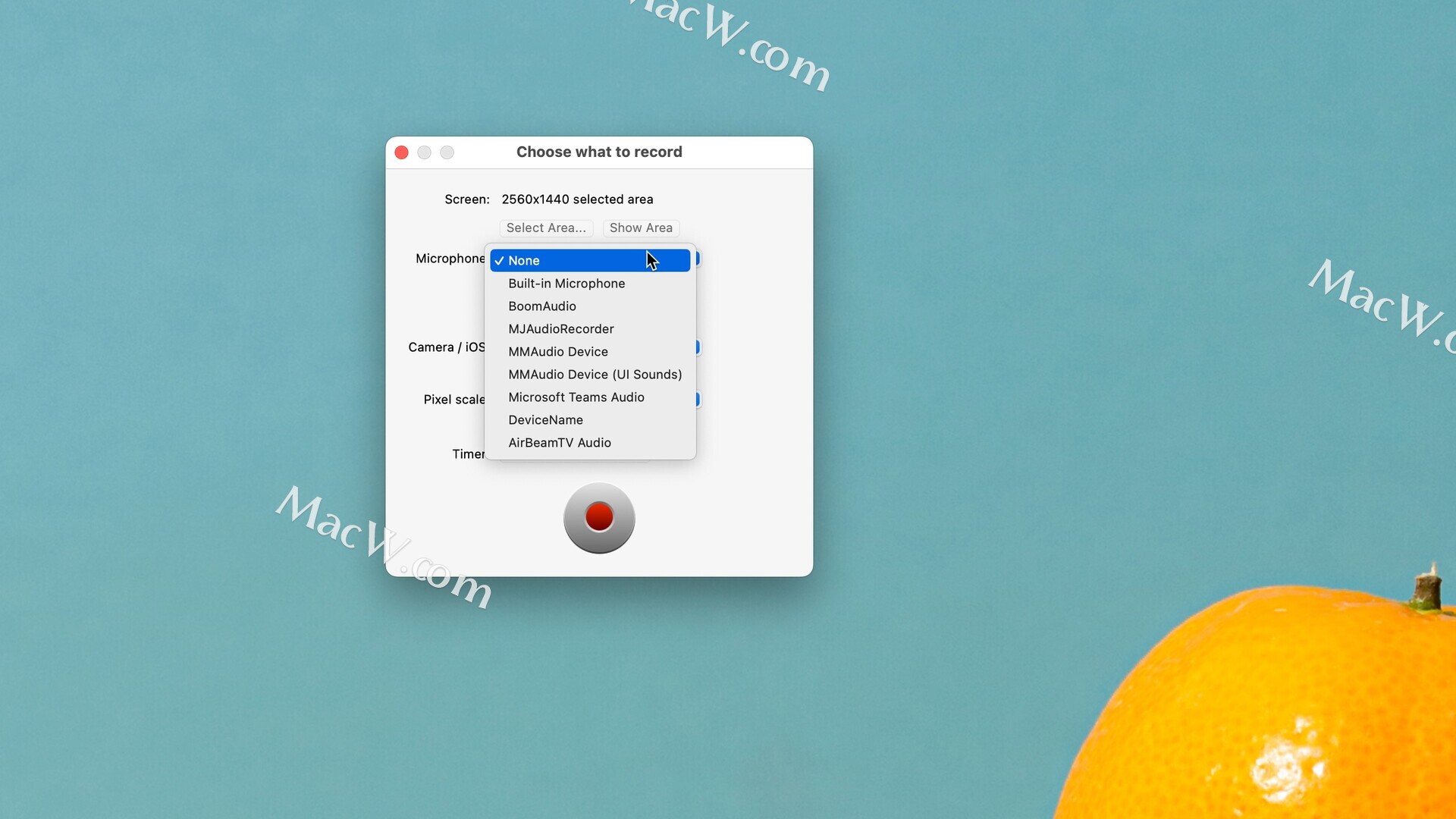Viewport: 1456px width, 819px height.
Task: Select MMAudio Device (UI Sounds)
Action: coord(590,375)
